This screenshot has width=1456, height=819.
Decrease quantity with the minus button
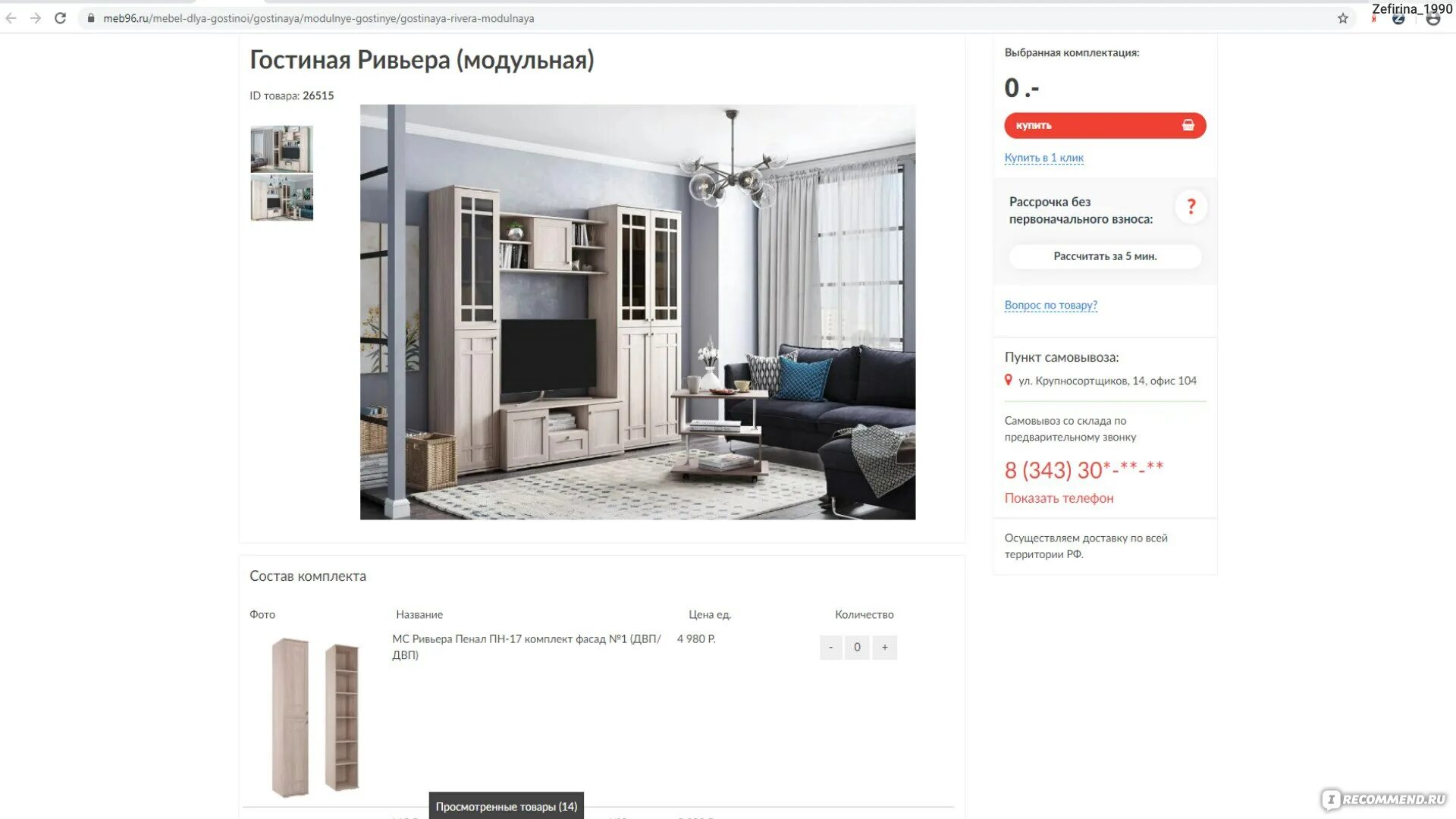(x=831, y=647)
